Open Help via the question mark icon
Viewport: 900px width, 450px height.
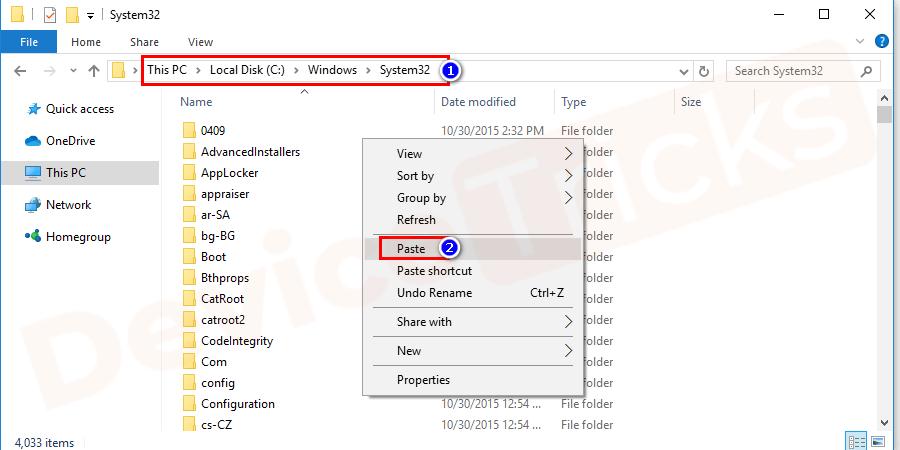(x=882, y=41)
